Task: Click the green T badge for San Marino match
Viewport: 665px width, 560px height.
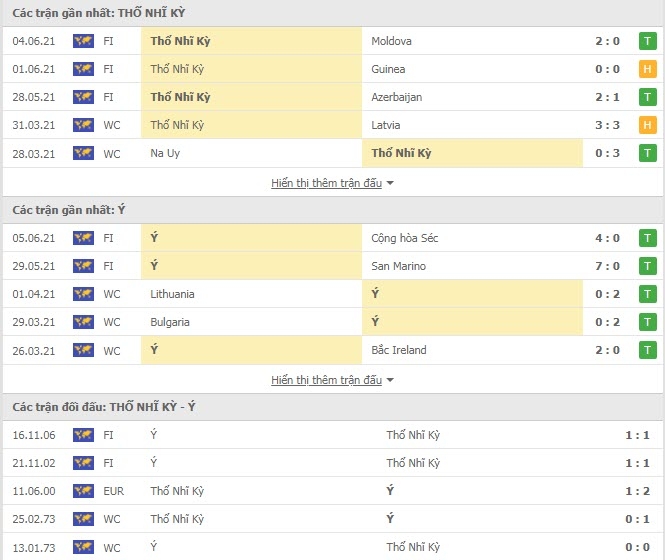Action: pos(647,266)
